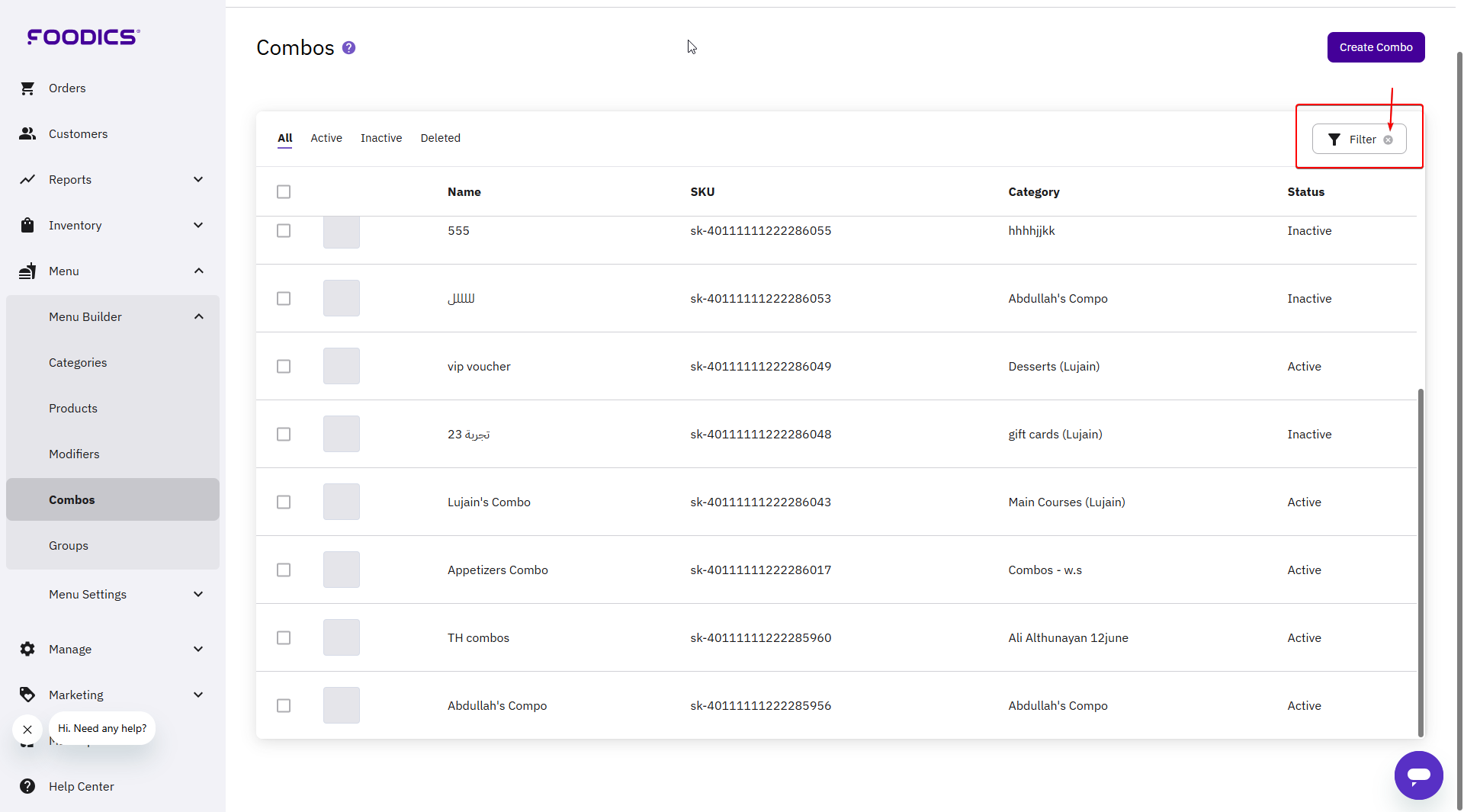1464x812 pixels.
Task: Open the live chat bubble widget
Action: [x=1417, y=775]
